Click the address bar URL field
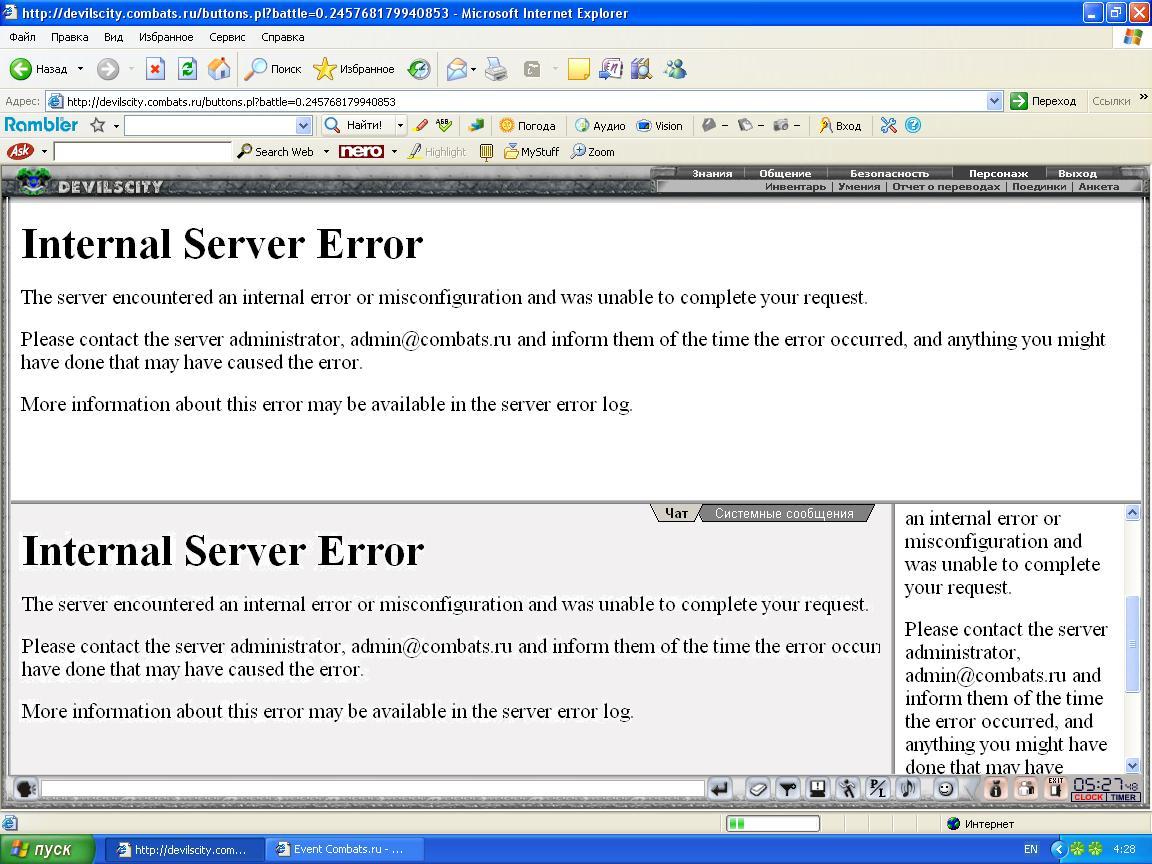 point(516,101)
